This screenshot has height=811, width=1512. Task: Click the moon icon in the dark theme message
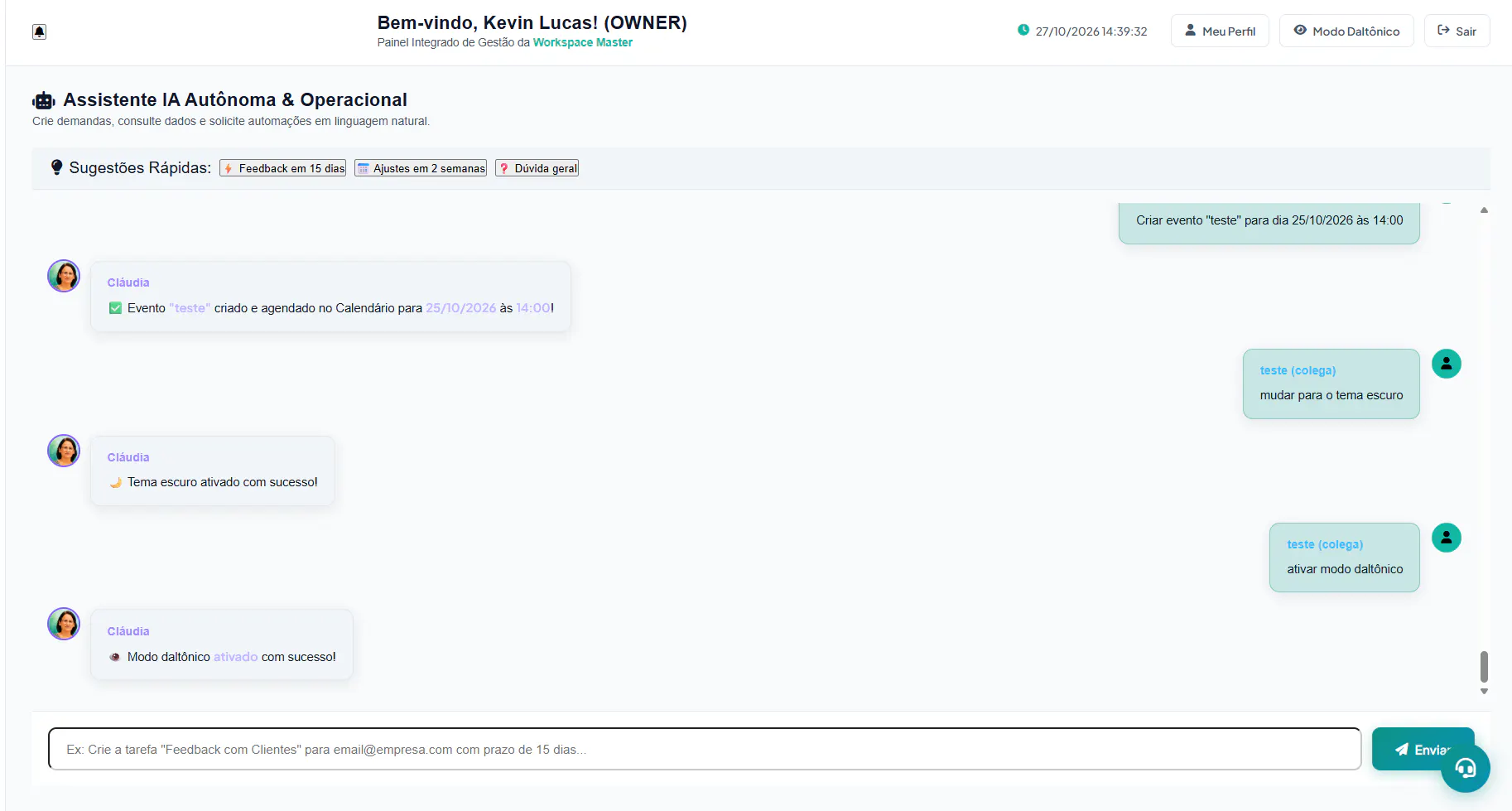click(115, 482)
